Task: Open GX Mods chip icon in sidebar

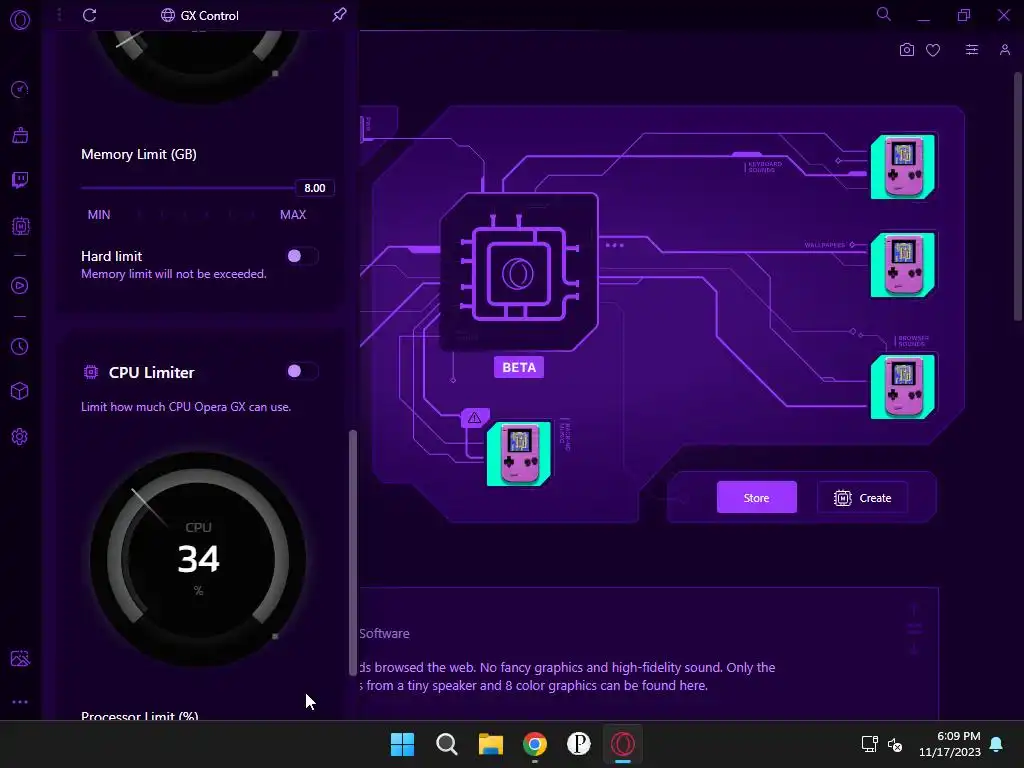Action: point(20,226)
